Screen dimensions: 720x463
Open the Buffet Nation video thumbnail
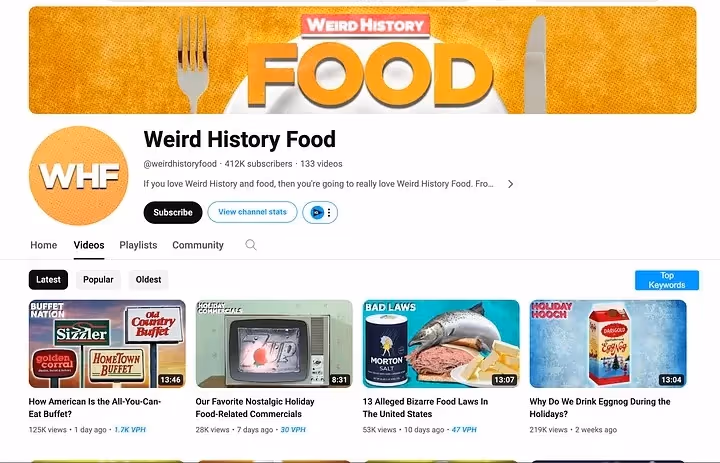point(107,344)
